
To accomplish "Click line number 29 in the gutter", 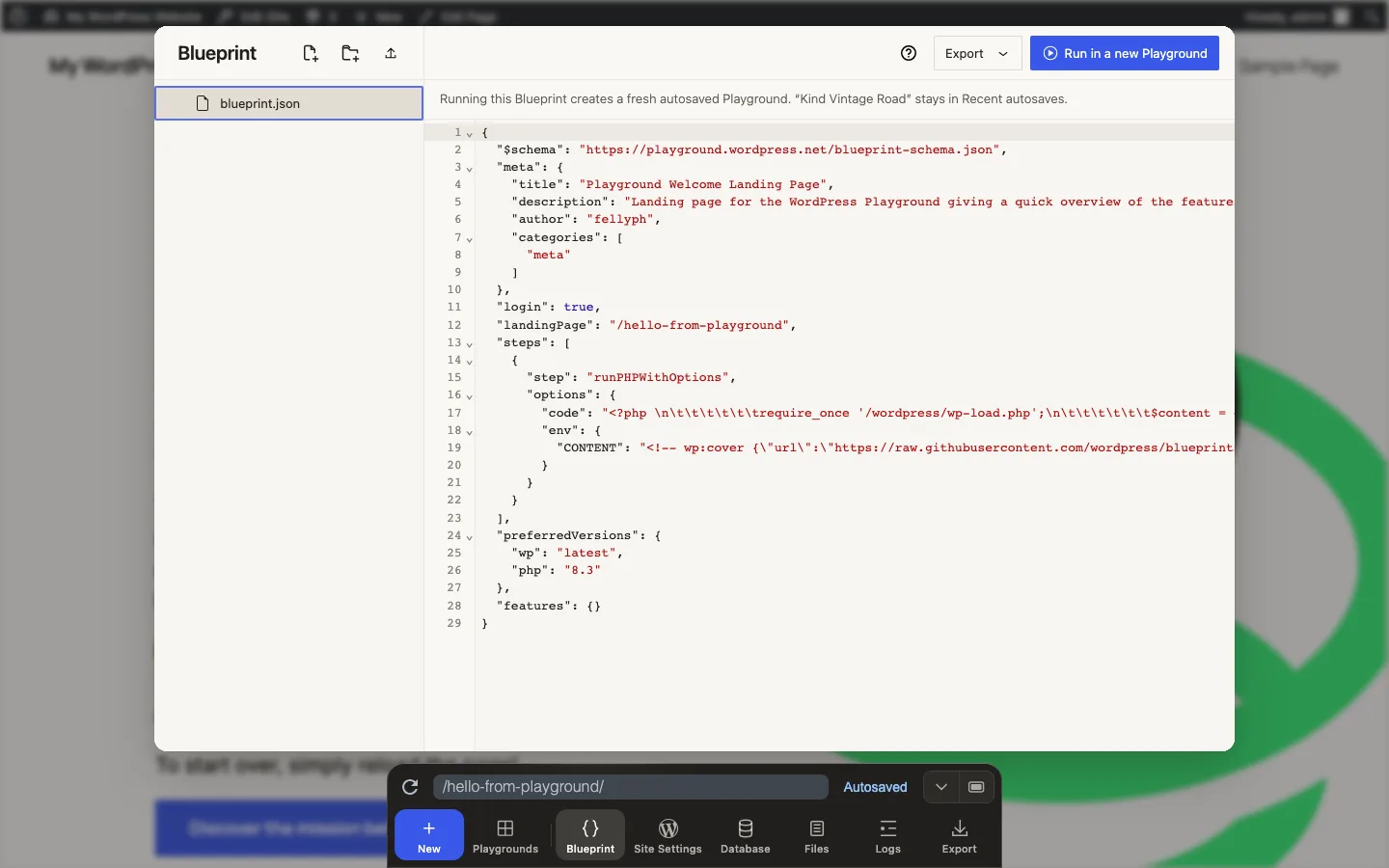I will tap(454, 623).
